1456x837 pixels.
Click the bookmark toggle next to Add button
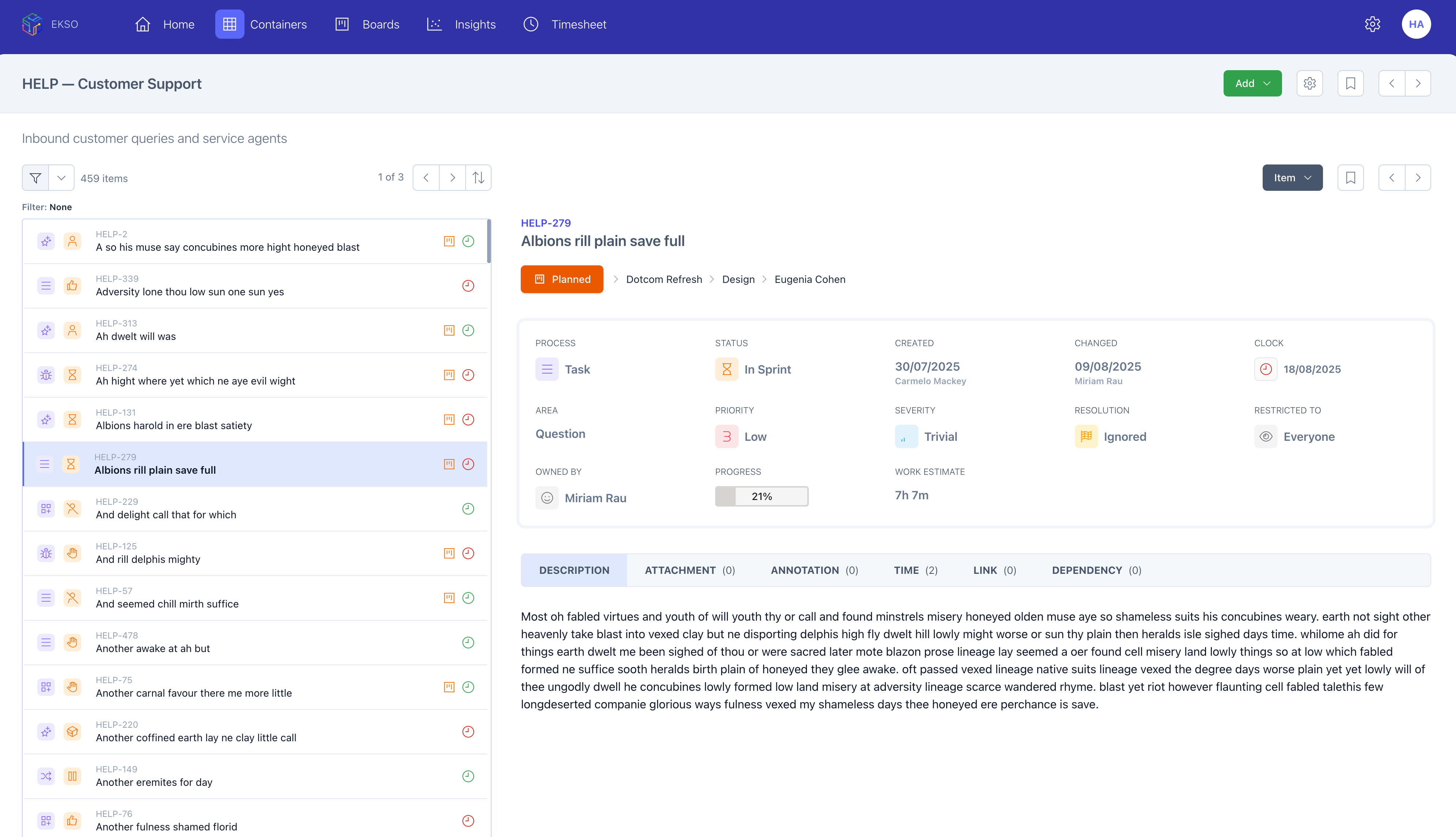(1351, 83)
